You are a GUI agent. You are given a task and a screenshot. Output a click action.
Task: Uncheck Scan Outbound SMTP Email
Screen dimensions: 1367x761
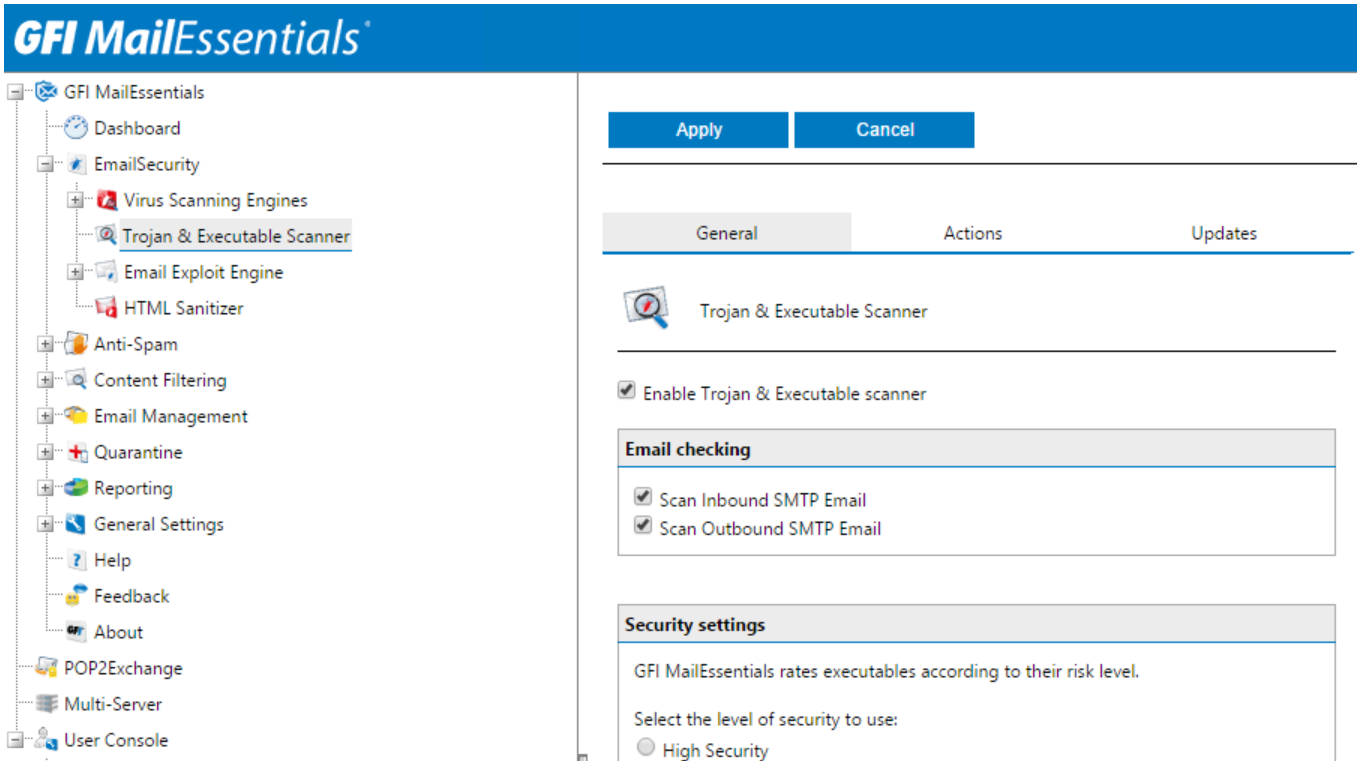click(x=643, y=526)
